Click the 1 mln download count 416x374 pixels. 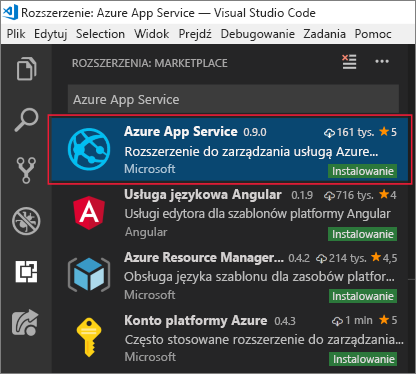coord(352,320)
